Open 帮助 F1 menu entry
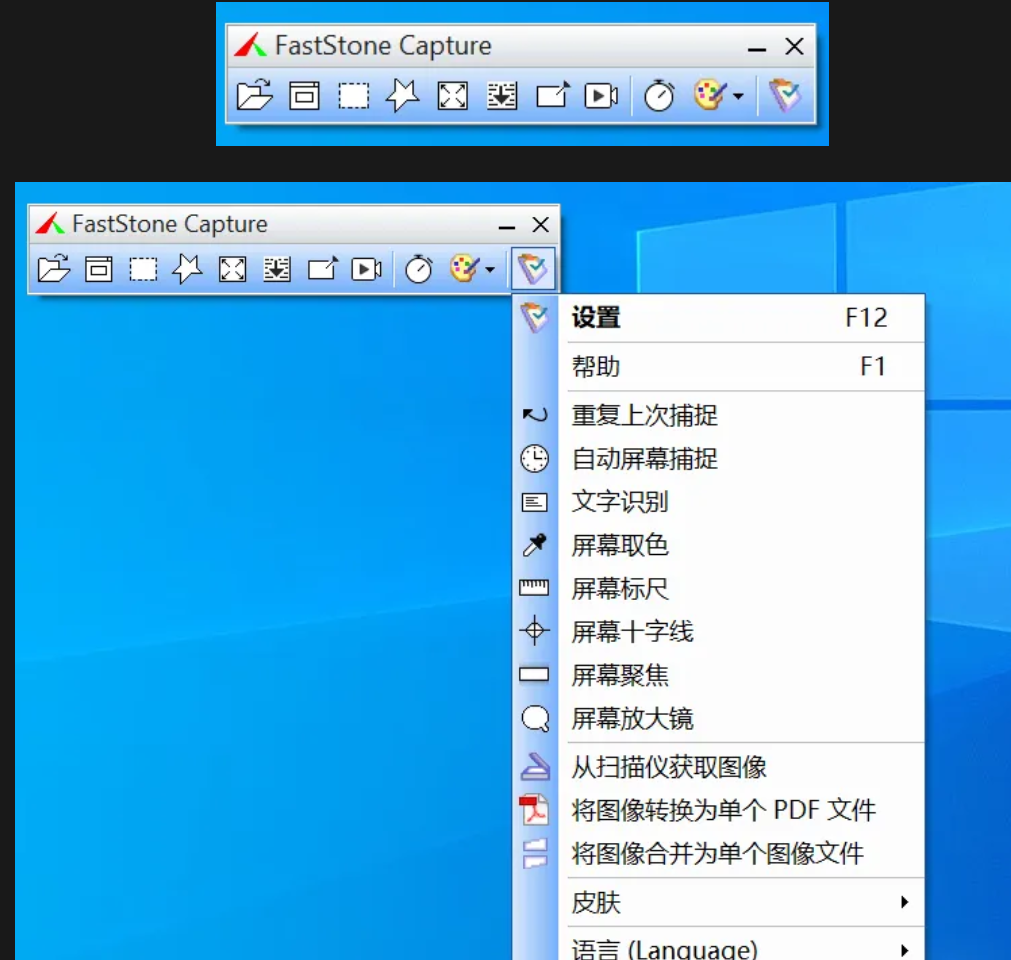This screenshot has width=1011, height=960. tap(718, 366)
